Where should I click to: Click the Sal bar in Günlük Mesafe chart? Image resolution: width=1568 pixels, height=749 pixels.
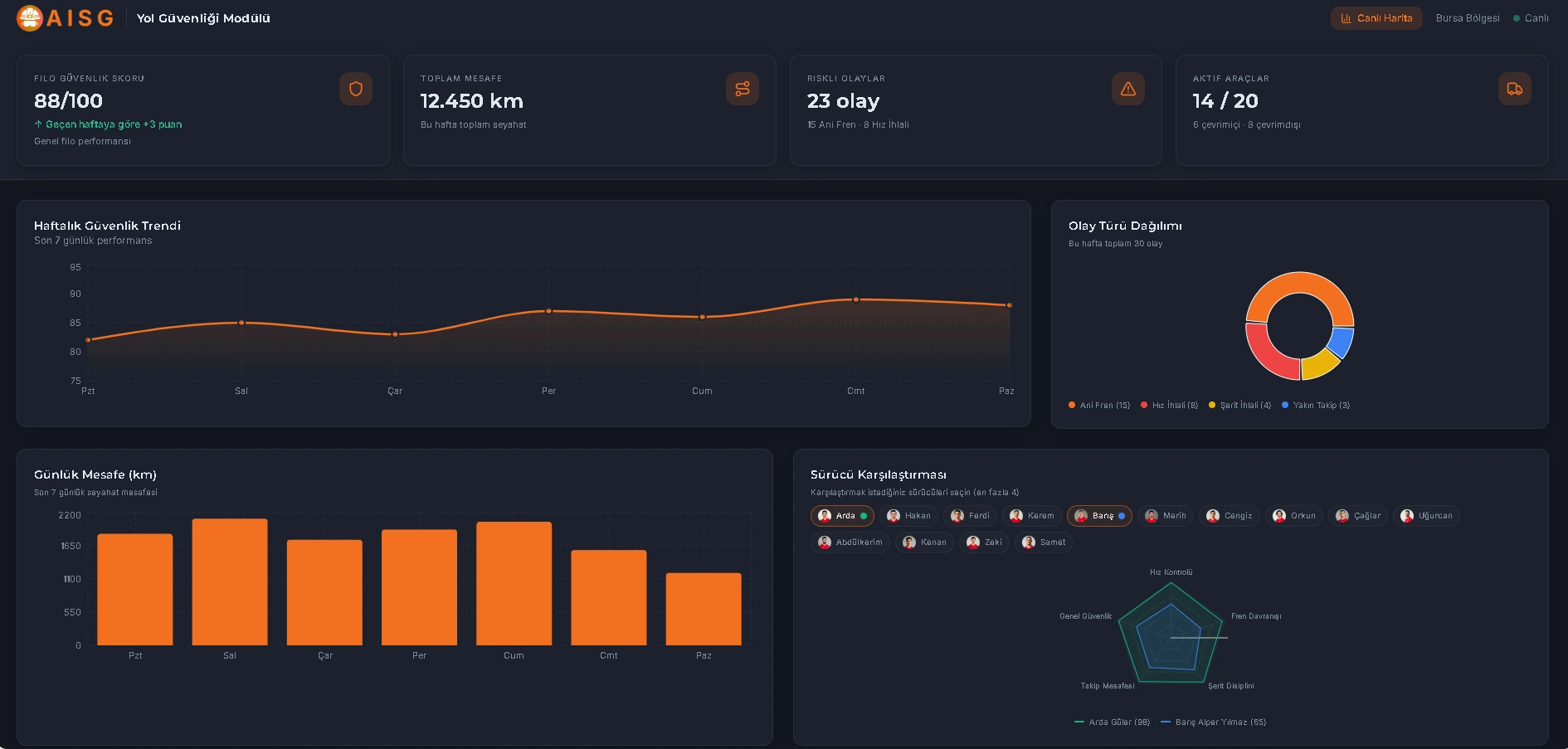(230, 581)
